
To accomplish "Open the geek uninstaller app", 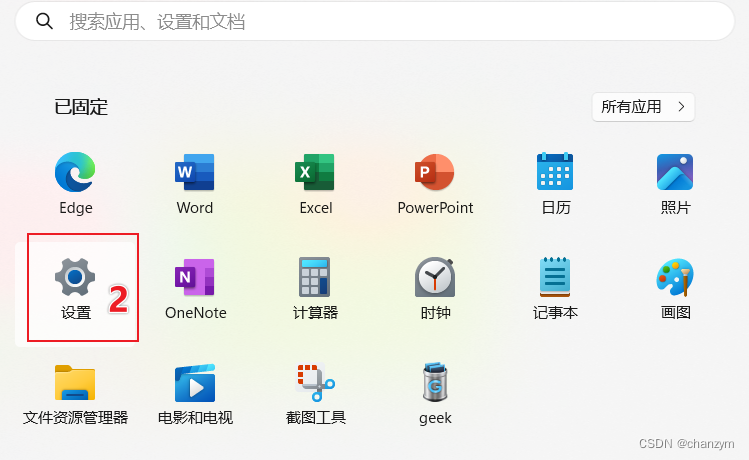I will 435,382.
